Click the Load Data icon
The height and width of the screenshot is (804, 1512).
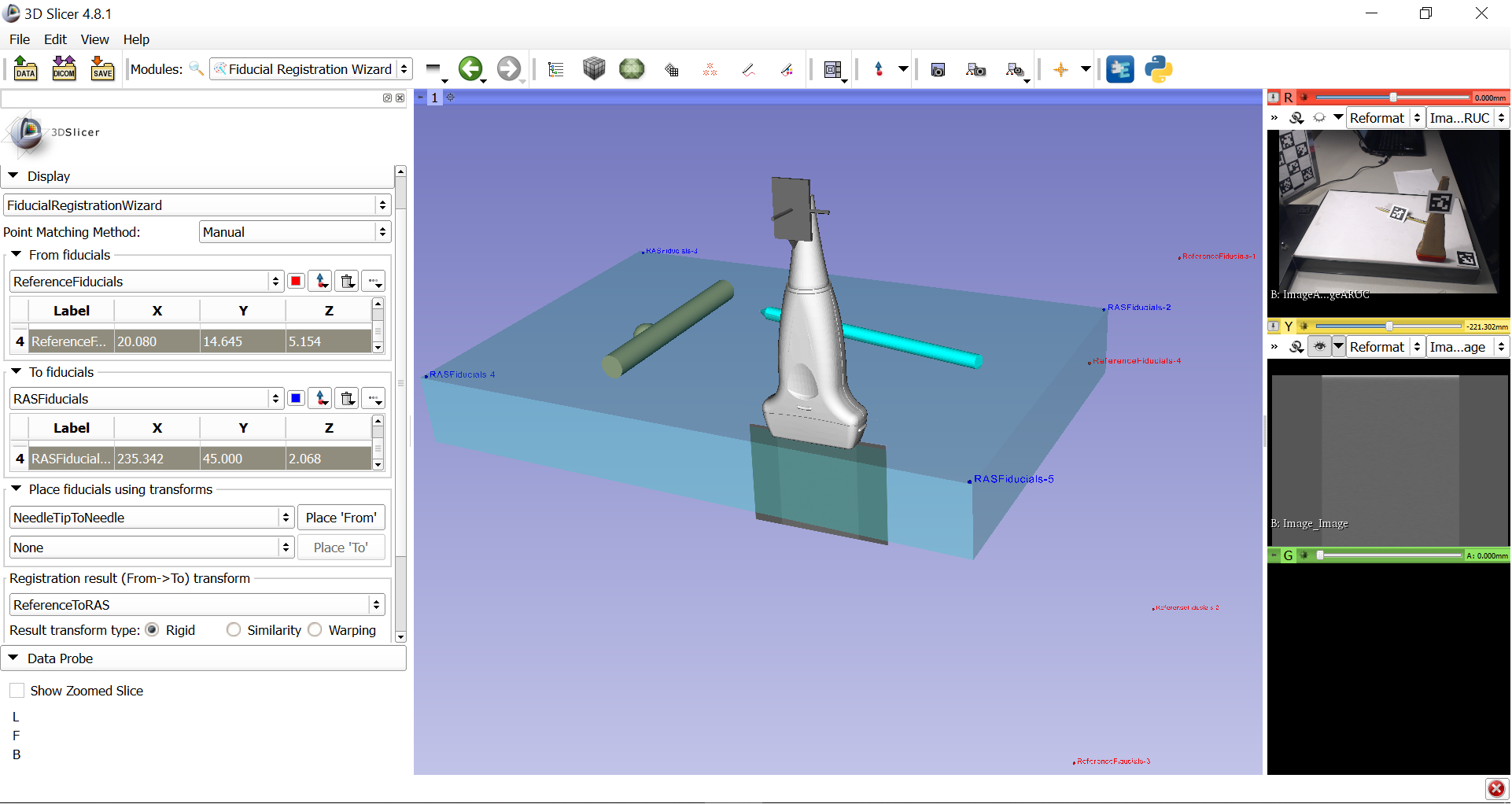click(x=25, y=69)
